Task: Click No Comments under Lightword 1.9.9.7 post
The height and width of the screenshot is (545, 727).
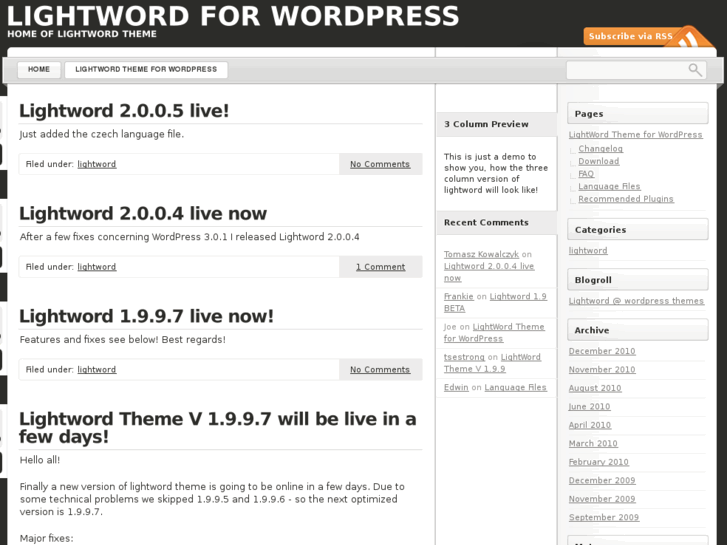Action: coord(380,370)
